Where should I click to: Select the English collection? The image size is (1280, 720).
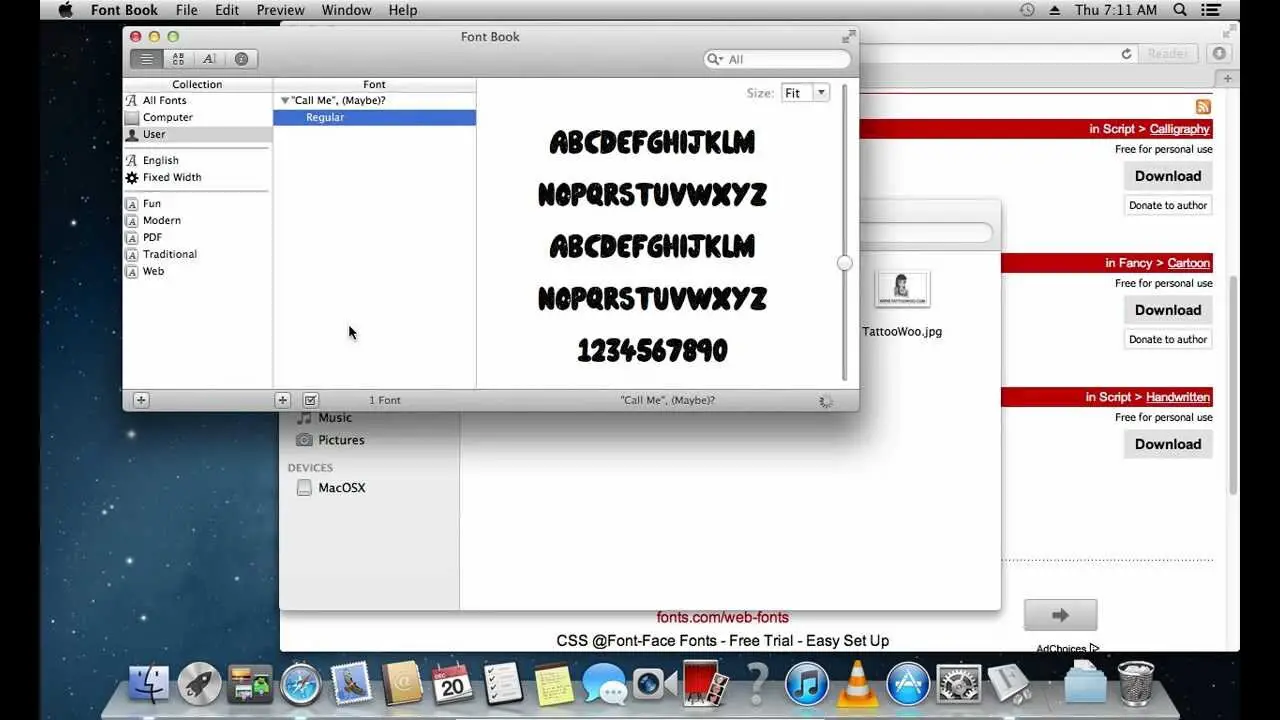coord(161,160)
